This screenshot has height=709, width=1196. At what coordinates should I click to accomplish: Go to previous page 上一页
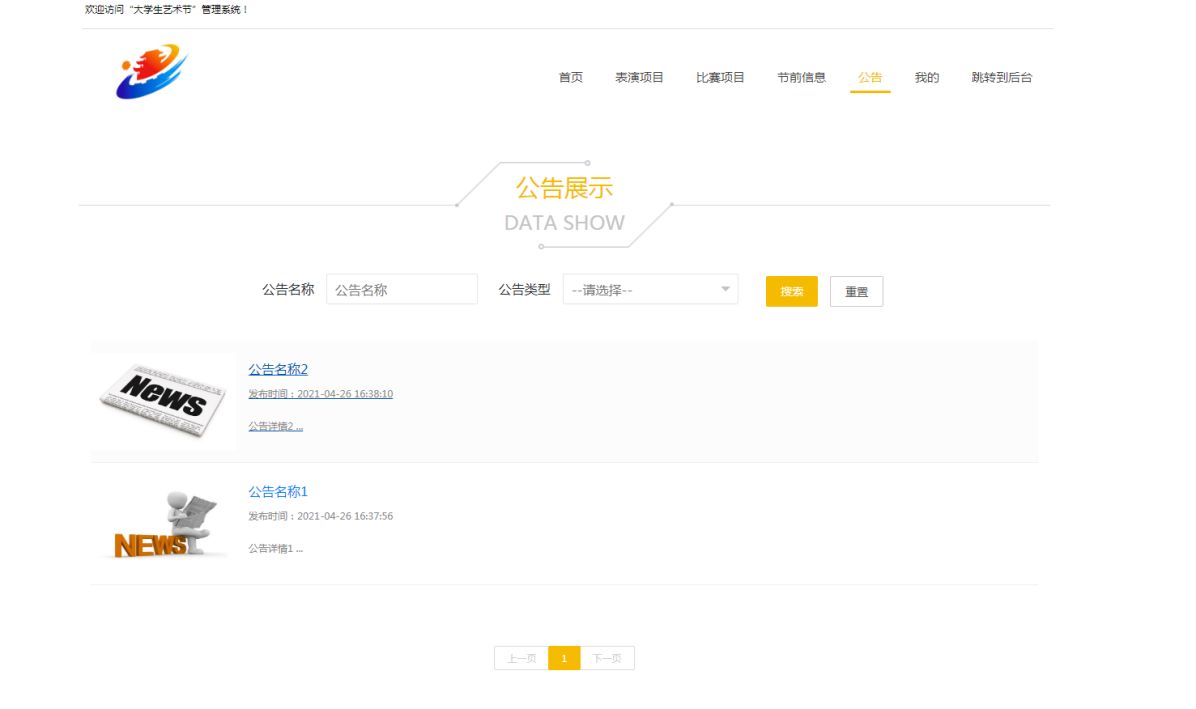522,658
